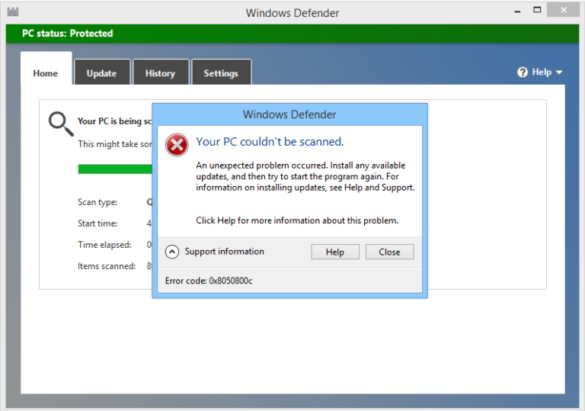Click the 'Your PC is being' scan heading

click(115, 121)
